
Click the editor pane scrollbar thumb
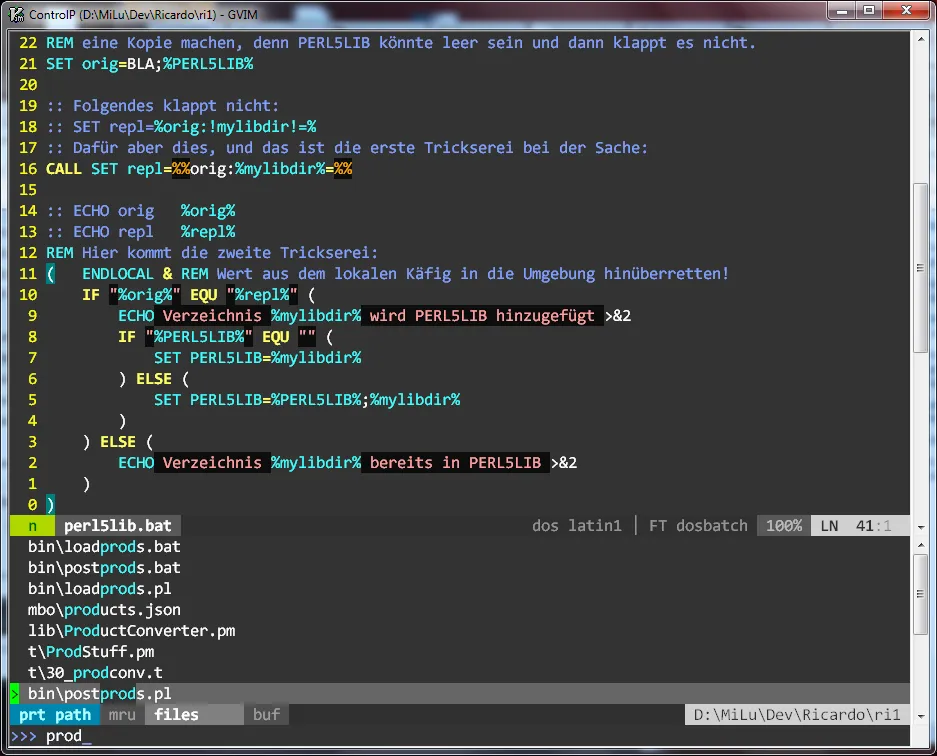[x=921, y=268]
